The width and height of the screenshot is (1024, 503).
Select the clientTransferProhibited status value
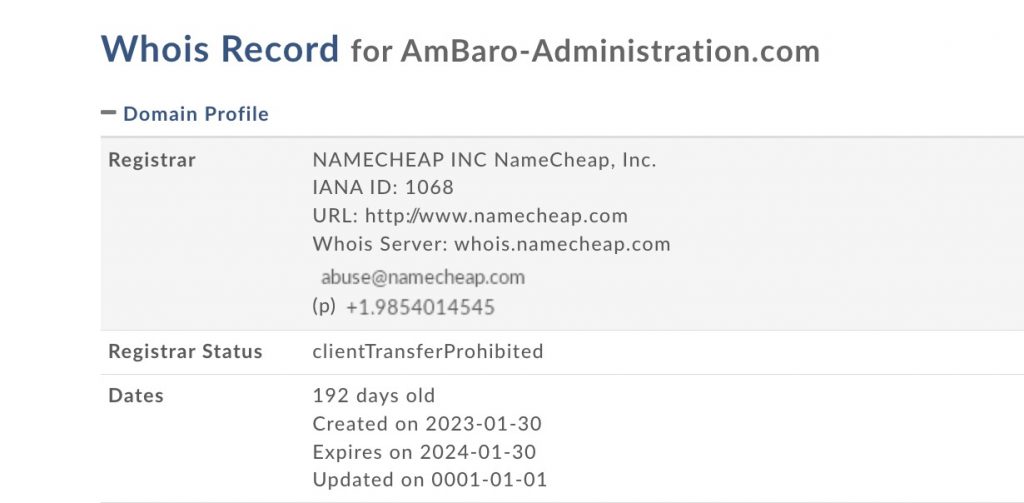[x=428, y=352]
